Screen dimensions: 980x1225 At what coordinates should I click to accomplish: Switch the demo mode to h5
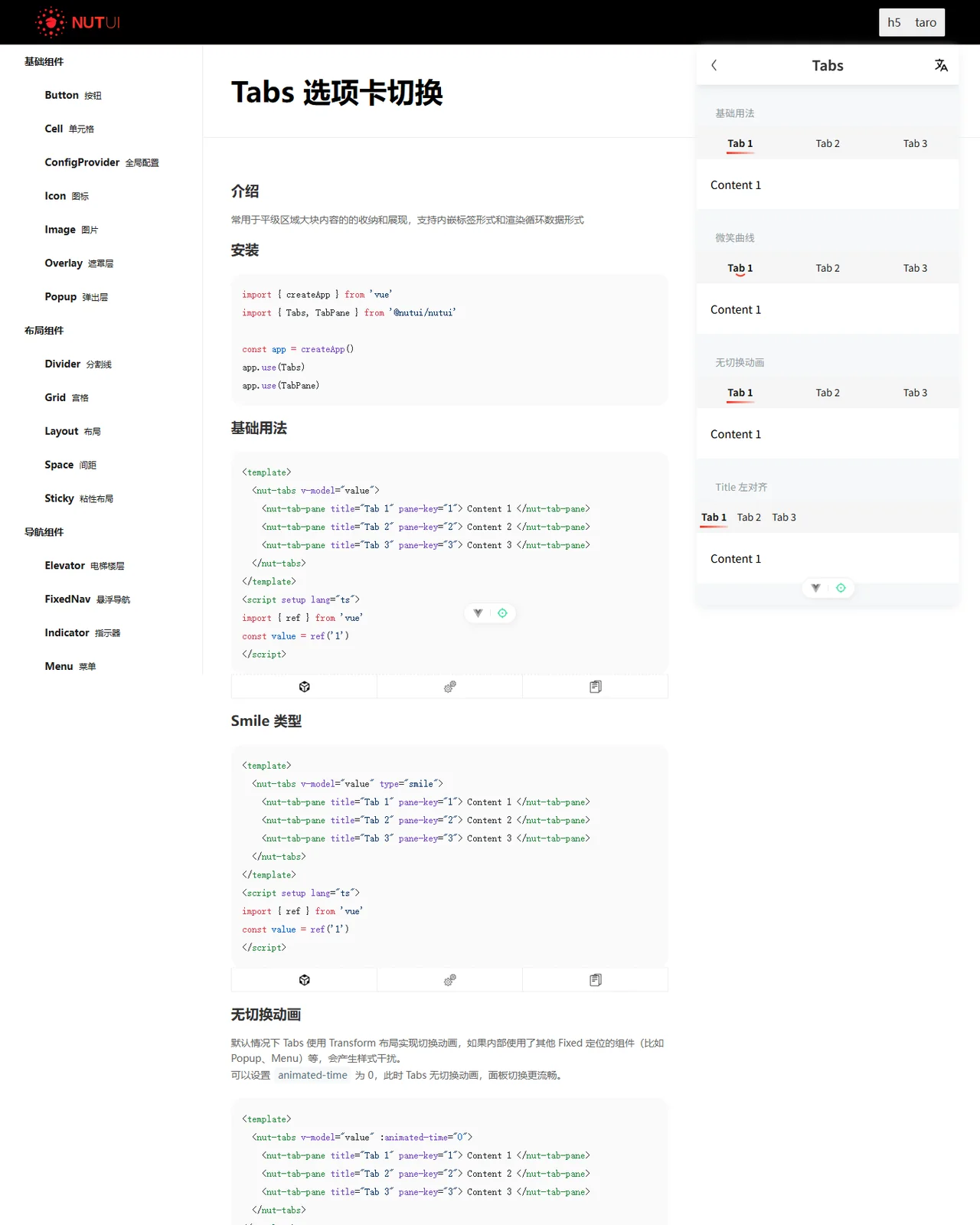pos(894,22)
